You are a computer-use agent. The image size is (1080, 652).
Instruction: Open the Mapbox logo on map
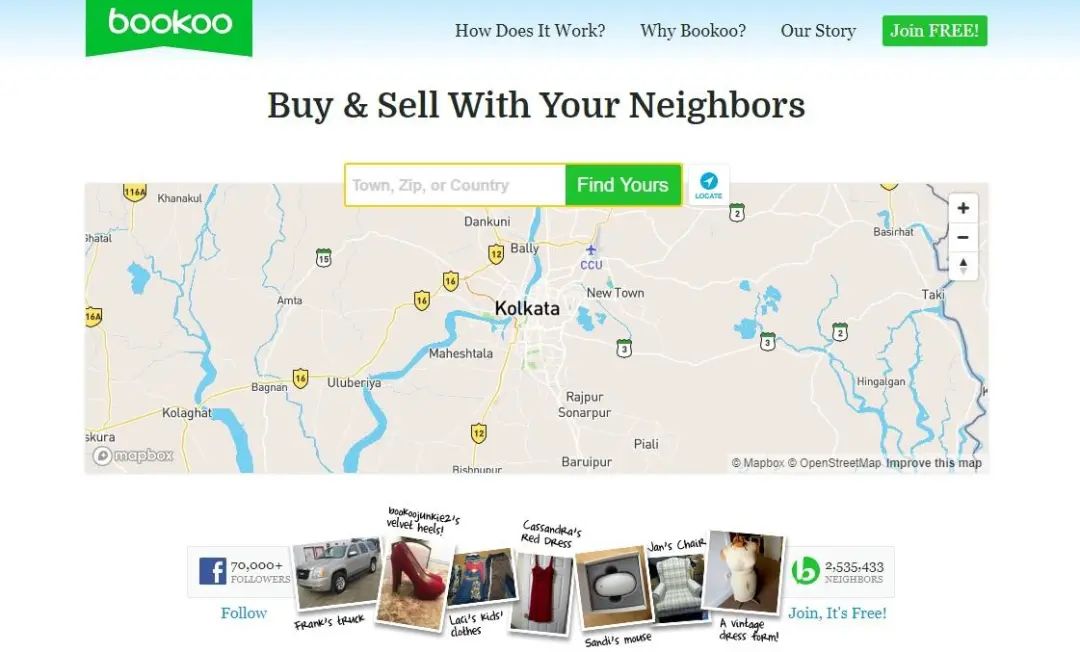click(x=133, y=456)
